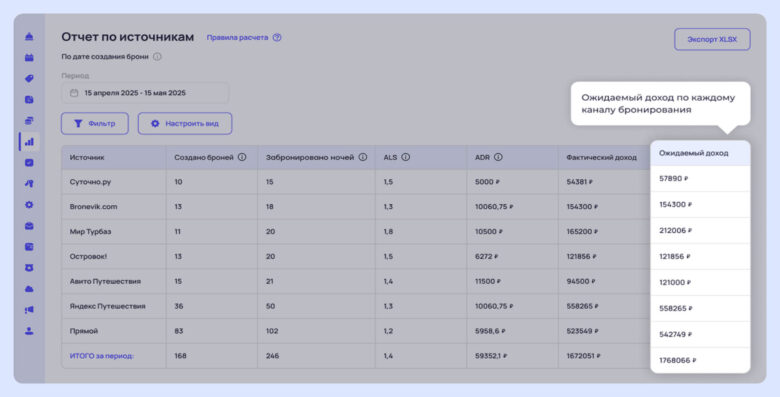Open the cloud sidebar icon

coord(29,289)
